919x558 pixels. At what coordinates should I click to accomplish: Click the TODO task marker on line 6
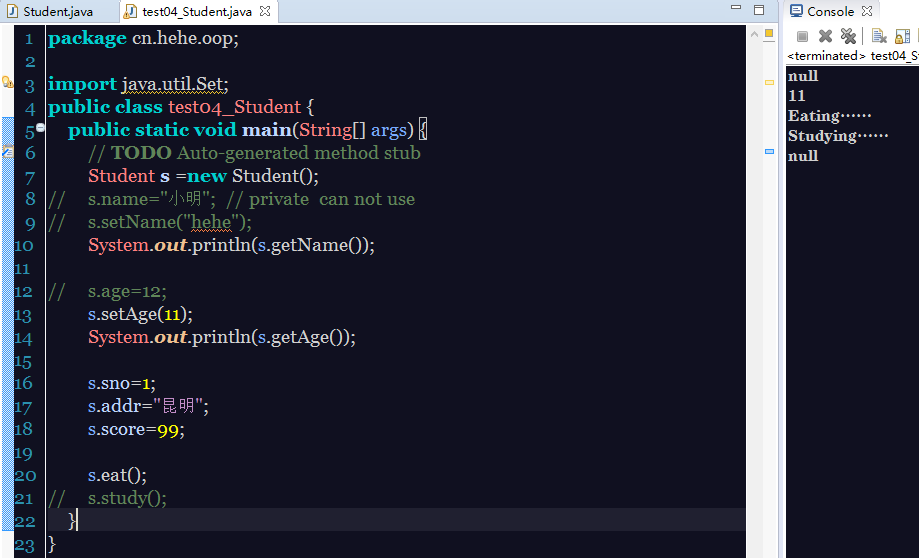tap(7, 152)
